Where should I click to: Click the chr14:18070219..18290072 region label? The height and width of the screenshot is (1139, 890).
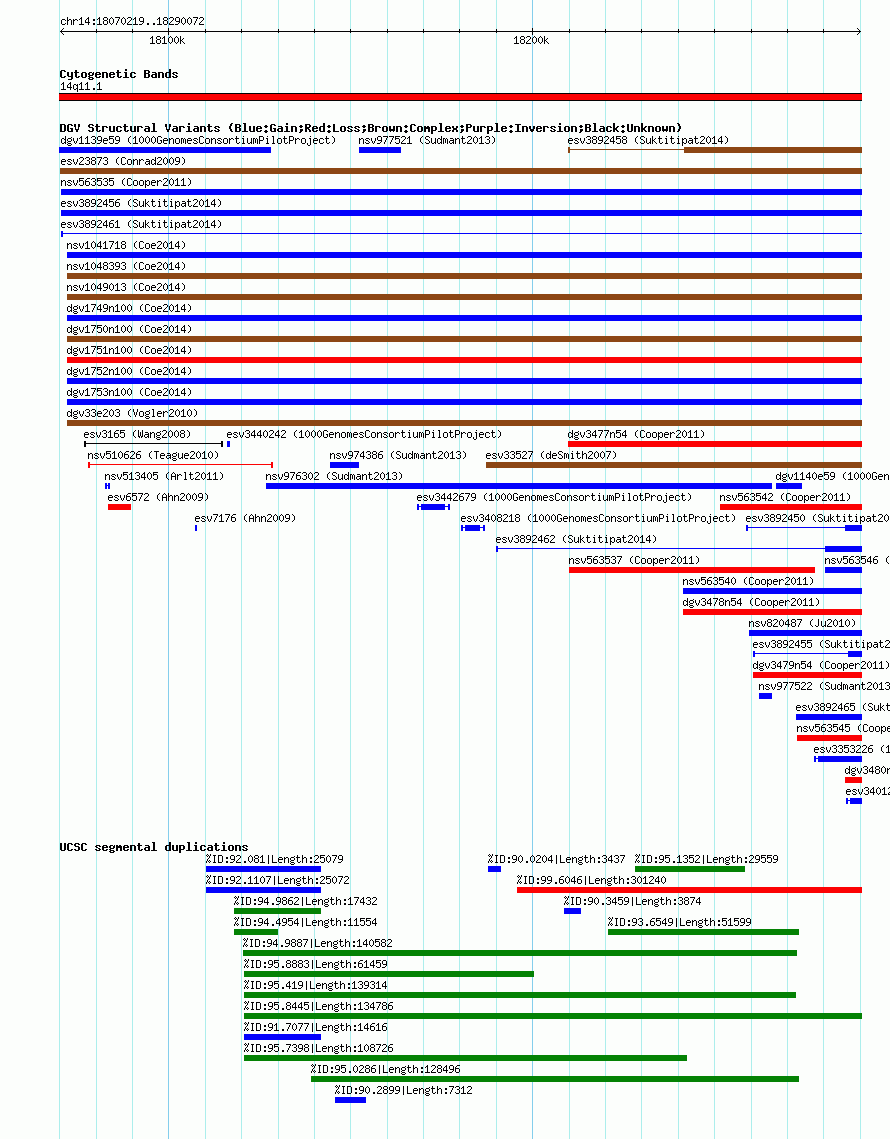pos(132,21)
